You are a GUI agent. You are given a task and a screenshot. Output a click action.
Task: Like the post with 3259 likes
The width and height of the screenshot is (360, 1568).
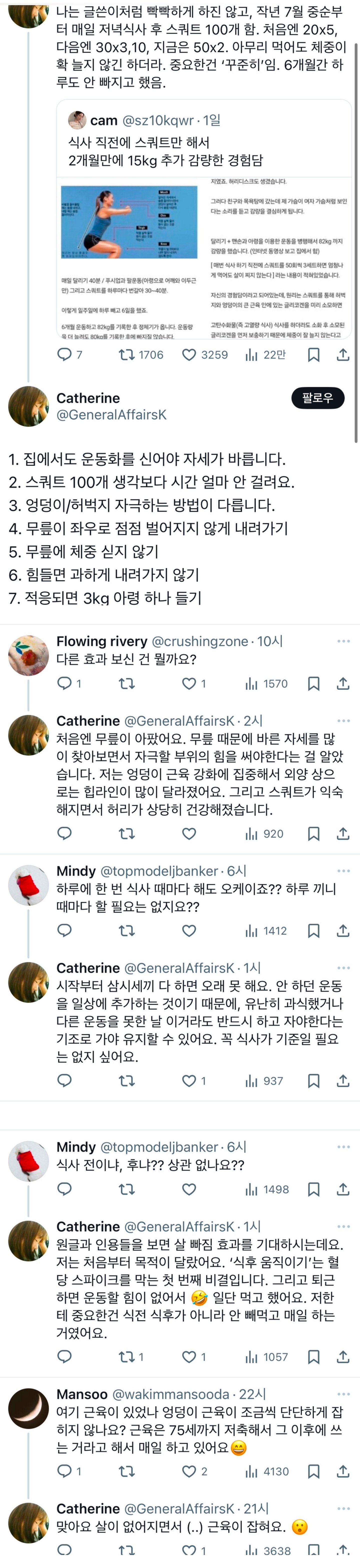tap(189, 354)
